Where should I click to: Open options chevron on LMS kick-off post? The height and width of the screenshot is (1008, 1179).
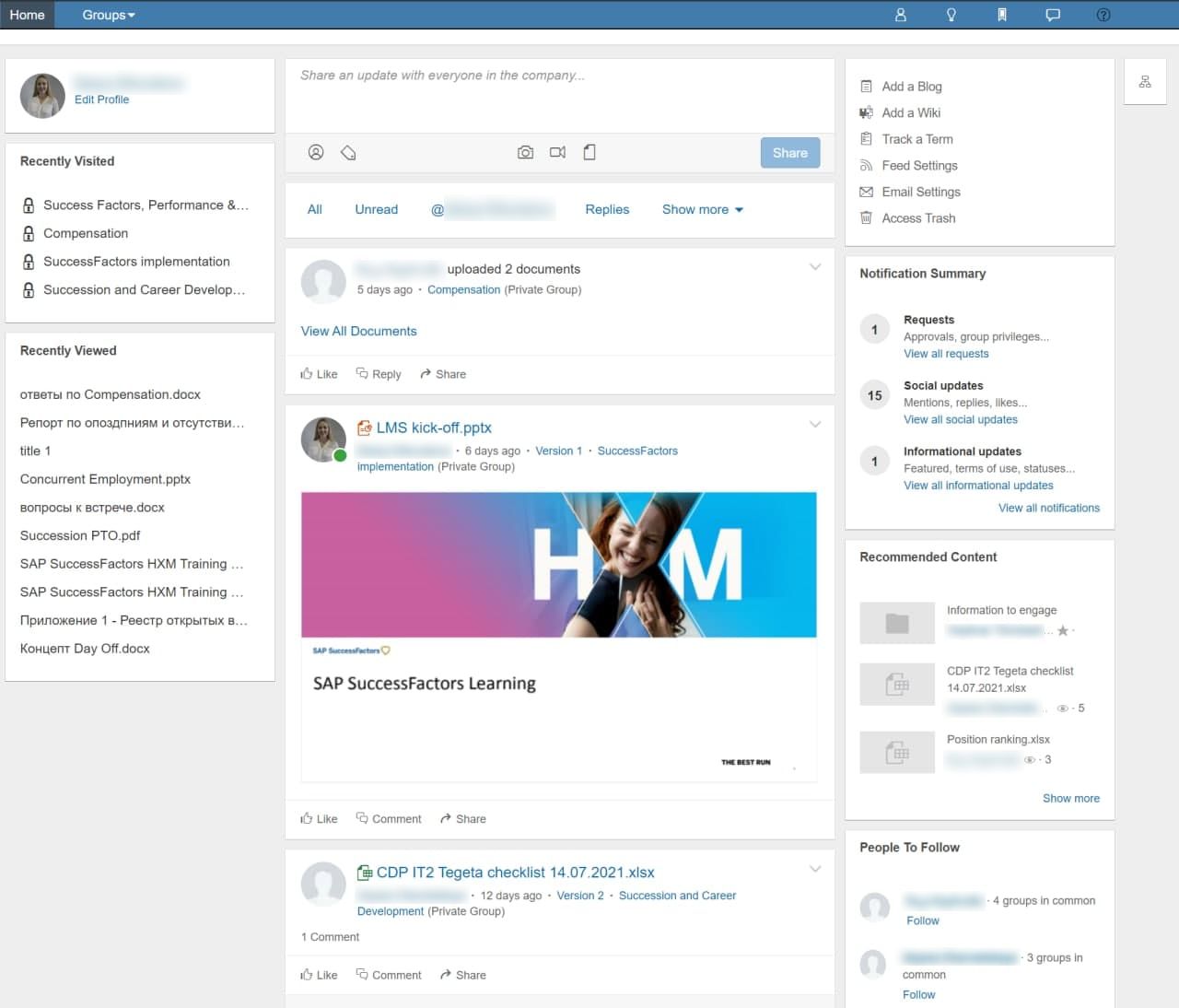tap(815, 425)
